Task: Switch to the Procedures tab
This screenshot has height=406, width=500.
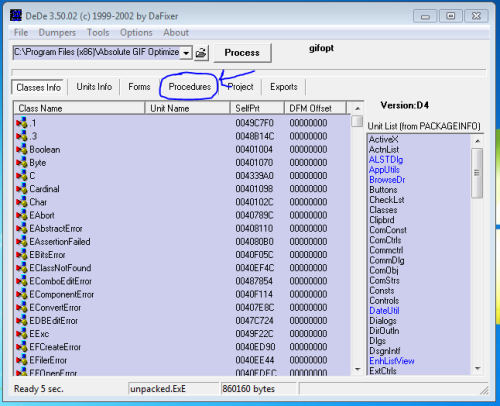Action: [190, 87]
